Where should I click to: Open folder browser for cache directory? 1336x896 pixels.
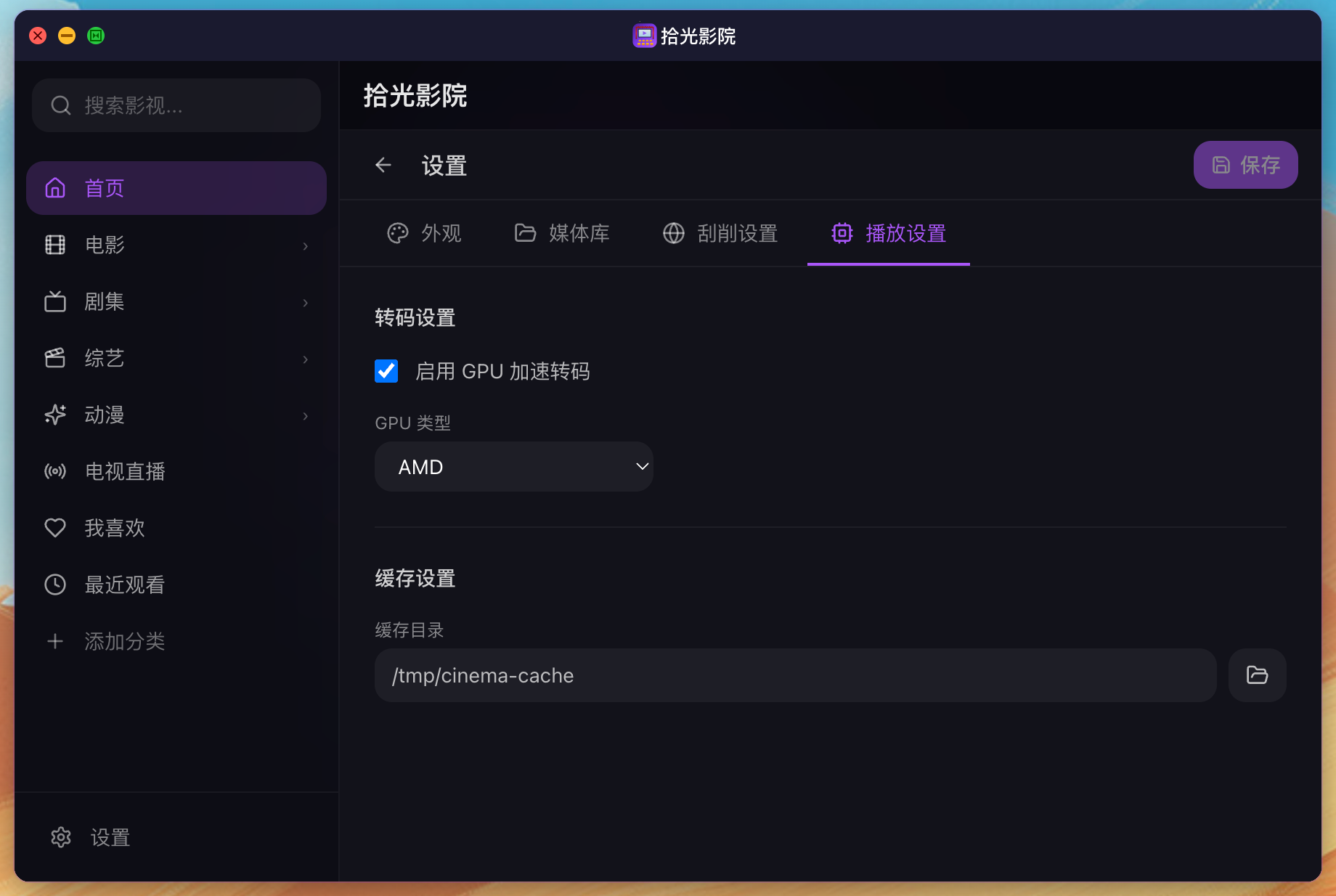click(x=1257, y=675)
